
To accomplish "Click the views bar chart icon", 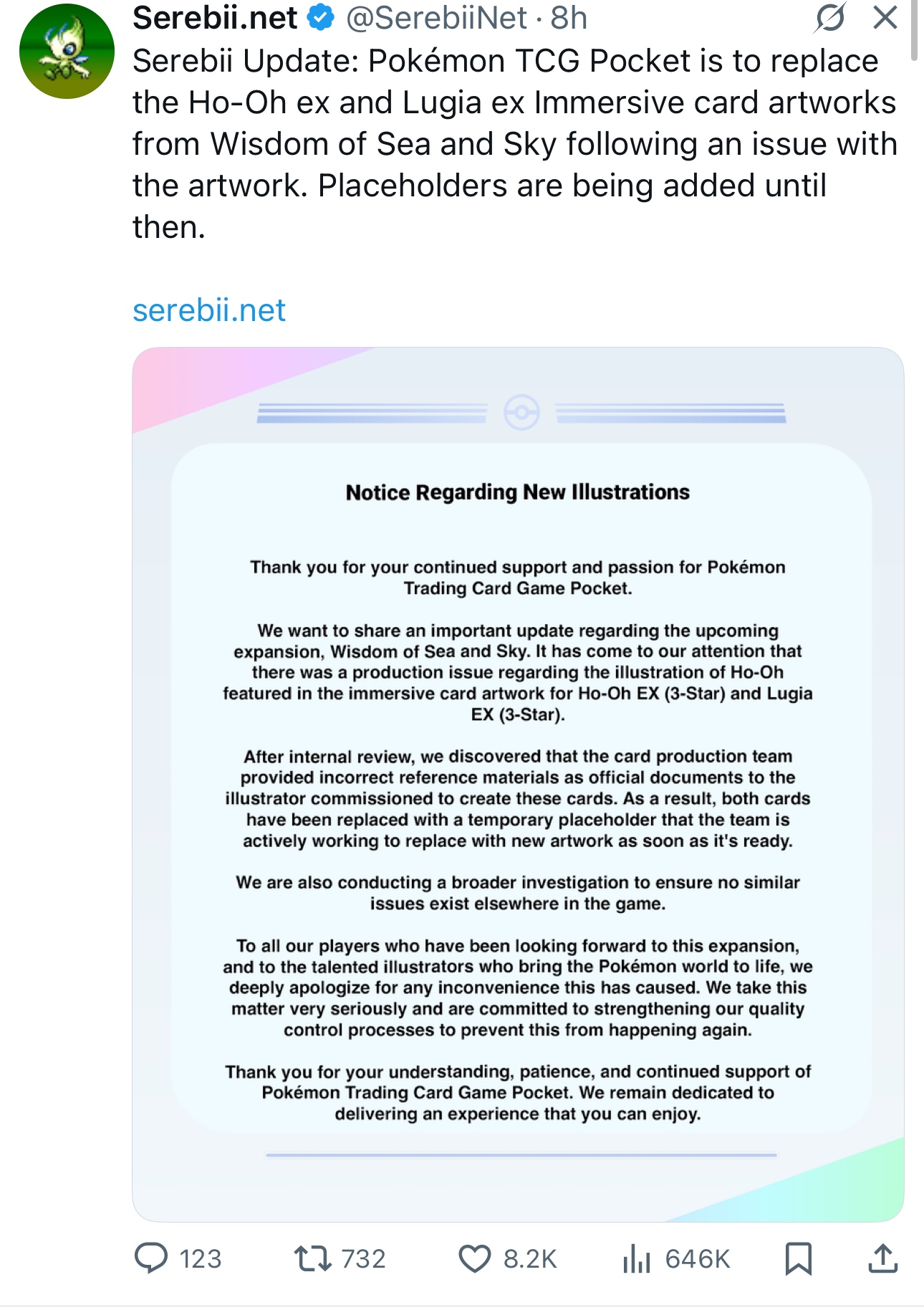I will [x=636, y=1258].
